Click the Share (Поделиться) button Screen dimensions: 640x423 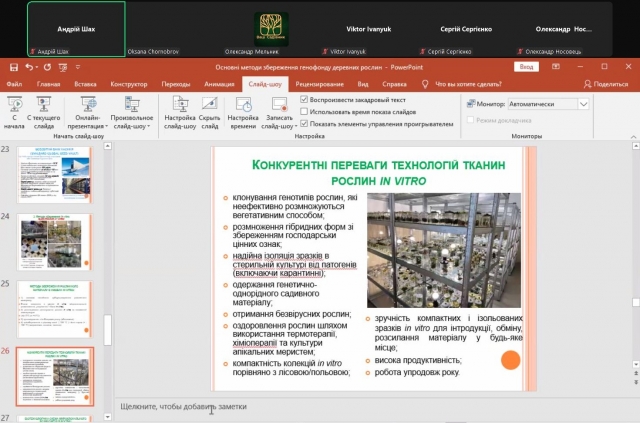[x=606, y=84]
